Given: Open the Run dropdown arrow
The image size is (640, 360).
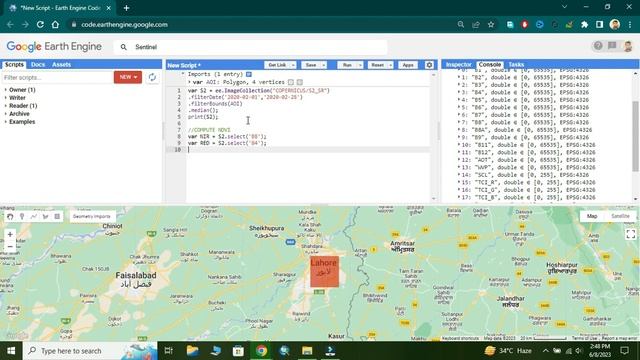Looking at the screenshot, I should pos(360,65).
